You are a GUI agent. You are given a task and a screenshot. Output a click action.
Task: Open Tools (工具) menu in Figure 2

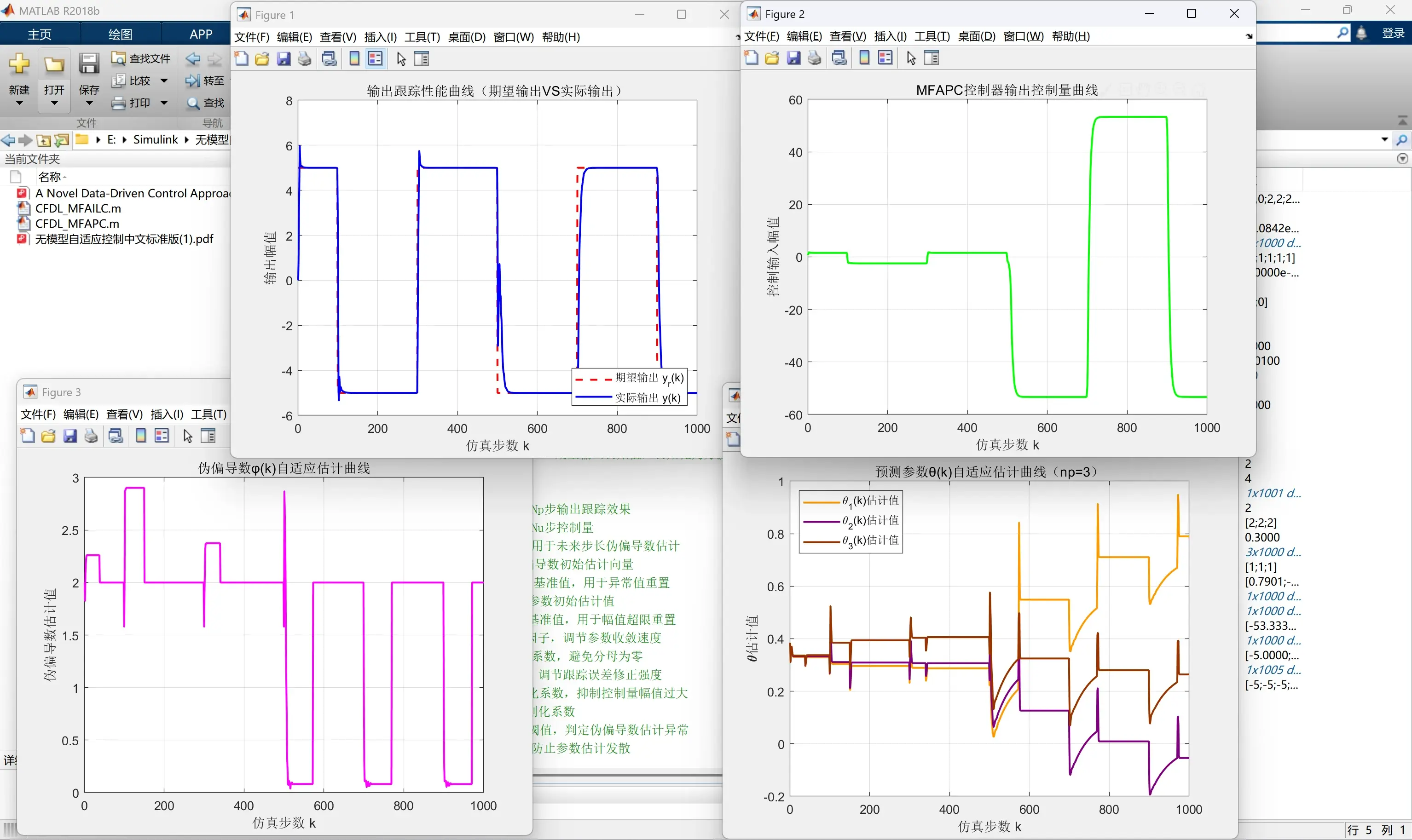(932, 36)
